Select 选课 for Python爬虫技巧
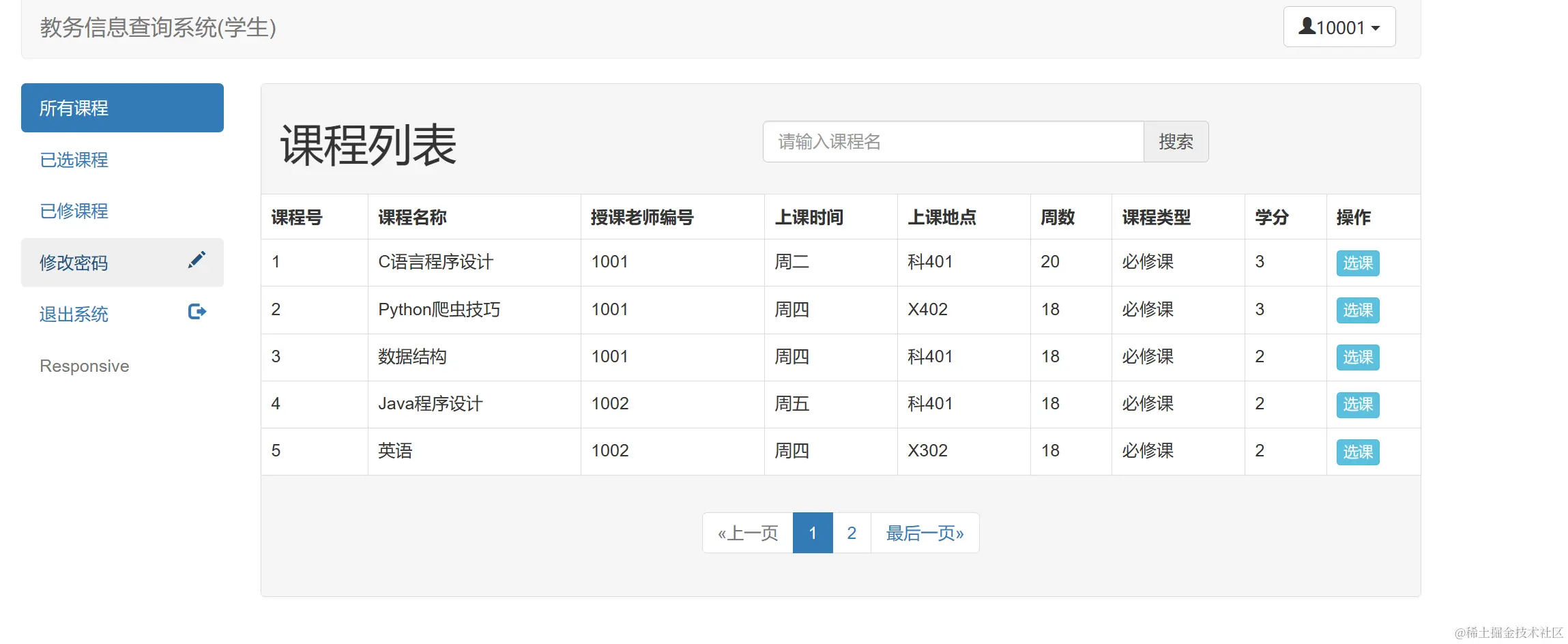The height and width of the screenshot is (644, 1568). click(x=1357, y=310)
